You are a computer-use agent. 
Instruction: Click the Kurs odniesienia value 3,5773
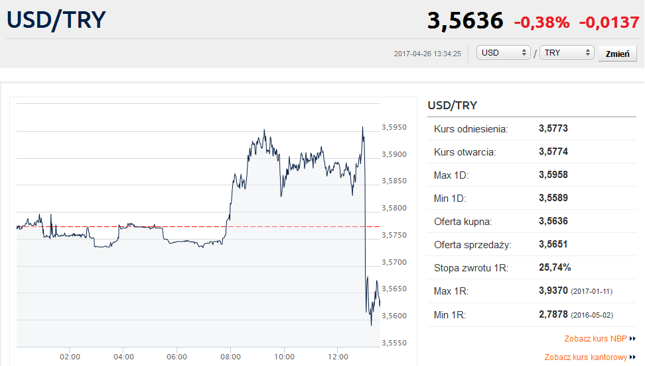click(x=553, y=128)
